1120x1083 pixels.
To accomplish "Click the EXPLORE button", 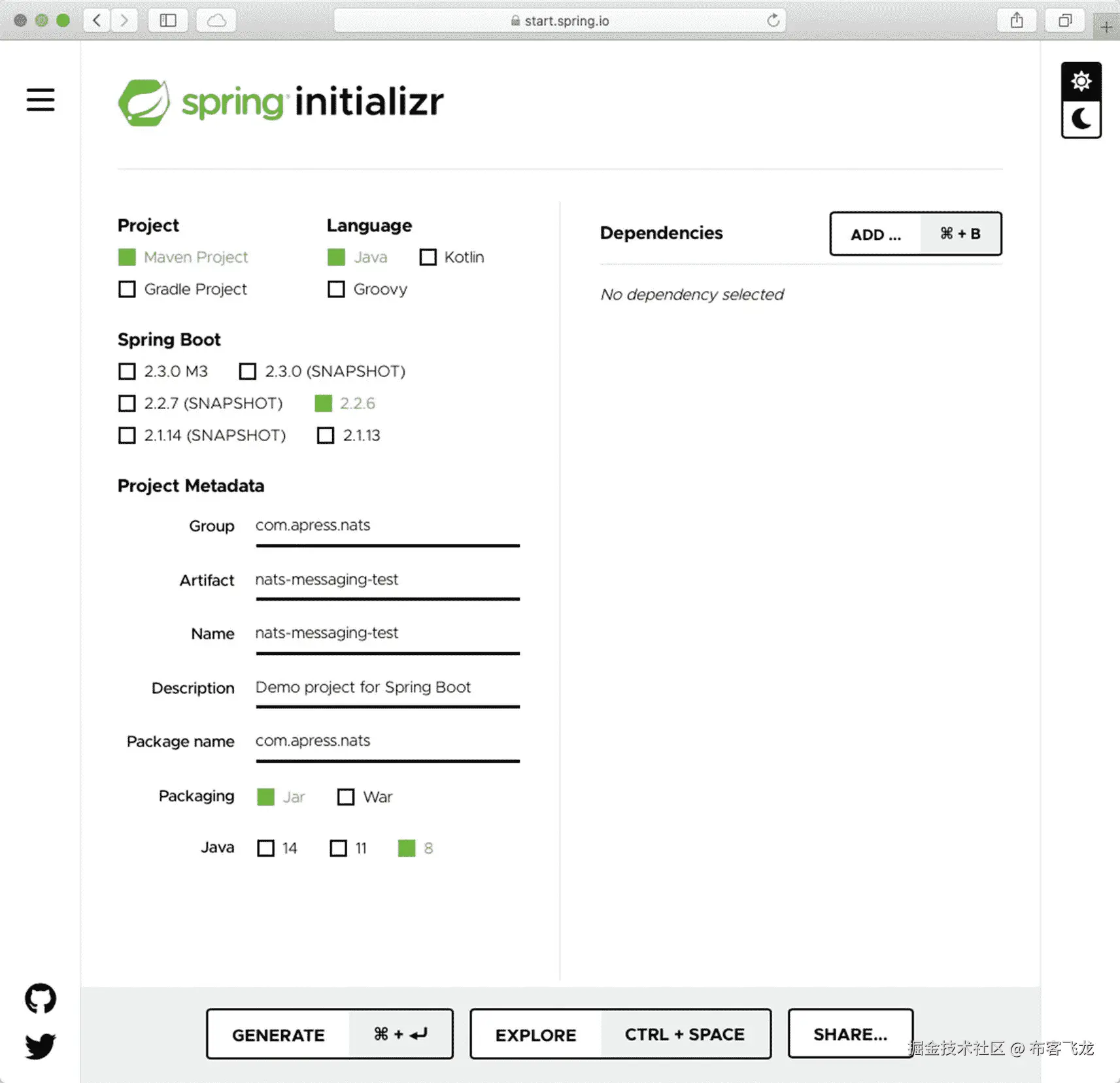I will (620, 1034).
